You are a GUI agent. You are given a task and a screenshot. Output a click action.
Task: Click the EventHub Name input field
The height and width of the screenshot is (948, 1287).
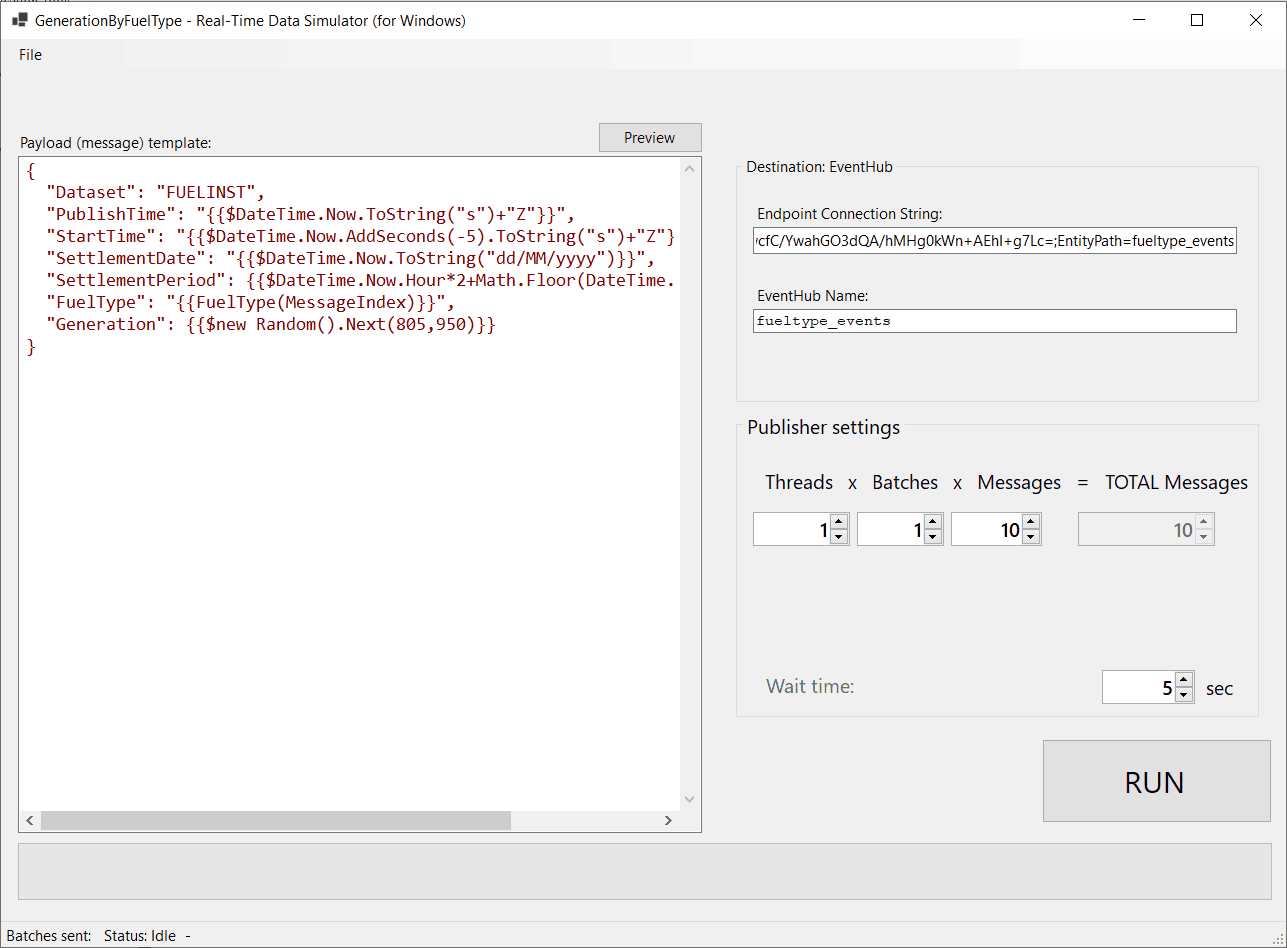[995, 321]
